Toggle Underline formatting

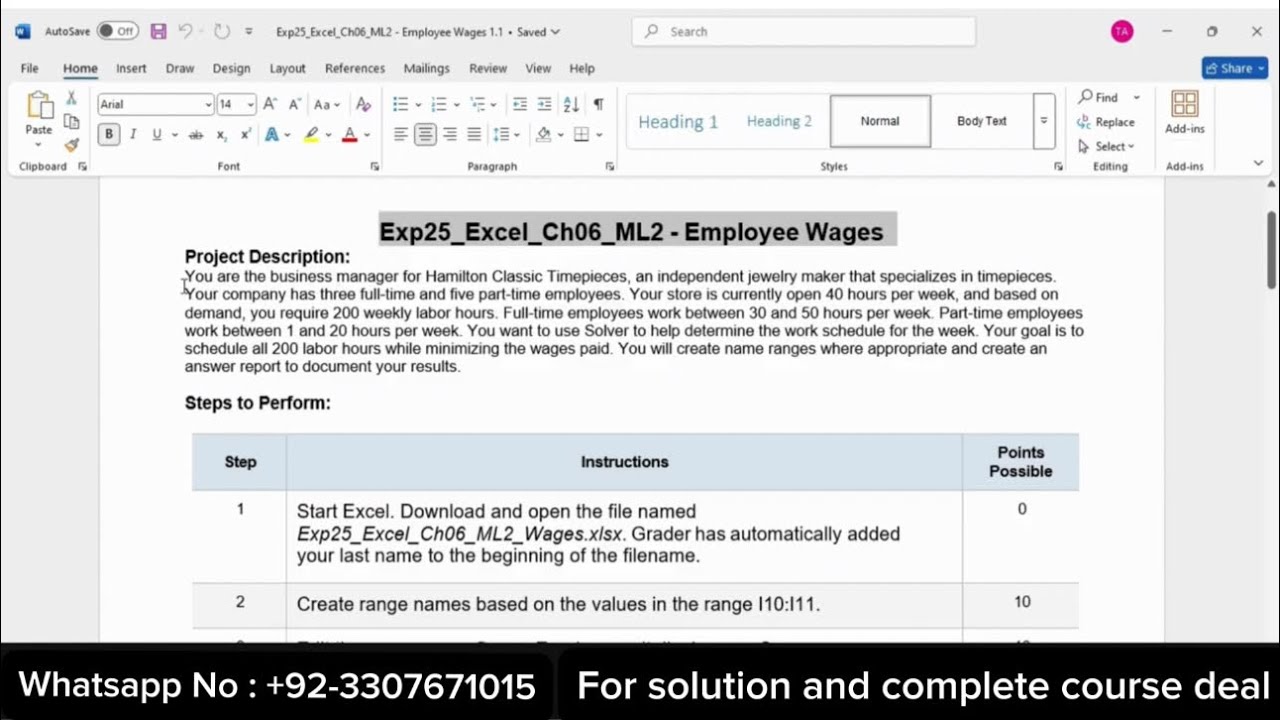click(157, 135)
